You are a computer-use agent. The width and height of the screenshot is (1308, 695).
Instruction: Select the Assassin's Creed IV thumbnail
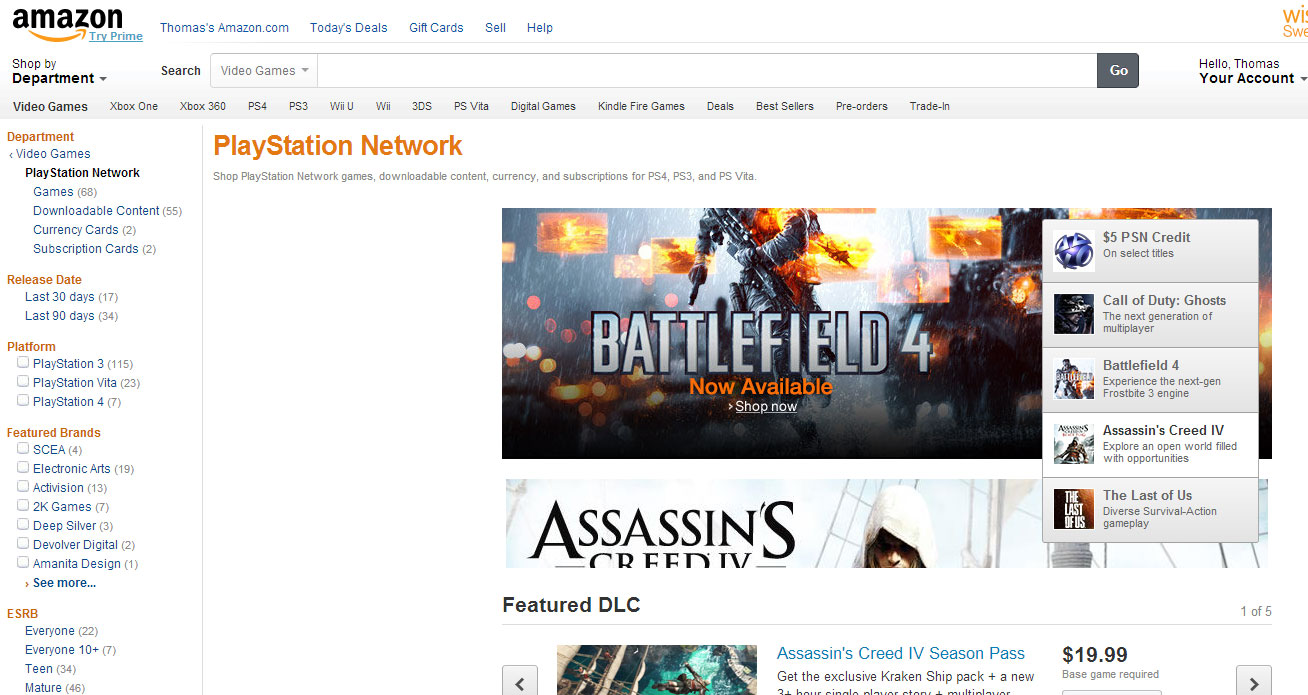(1073, 443)
